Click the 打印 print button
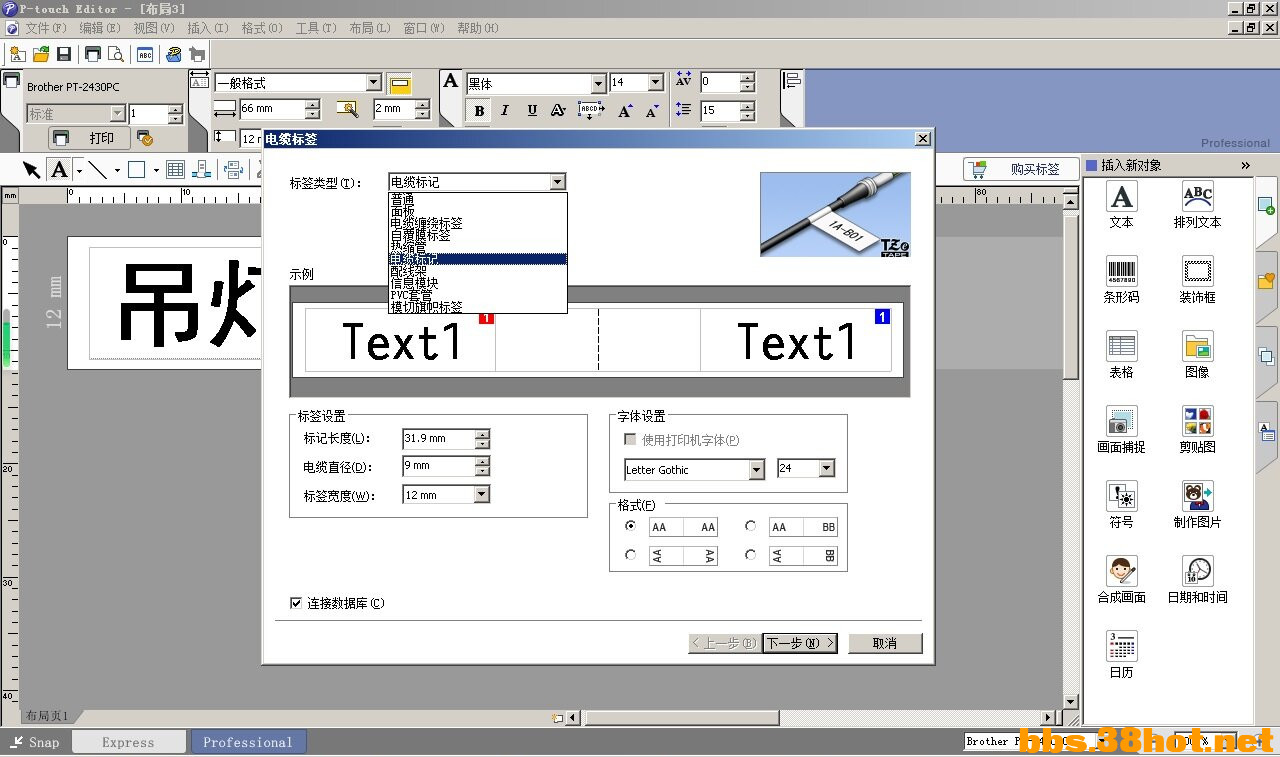This screenshot has width=1280, height=757. 89,138
